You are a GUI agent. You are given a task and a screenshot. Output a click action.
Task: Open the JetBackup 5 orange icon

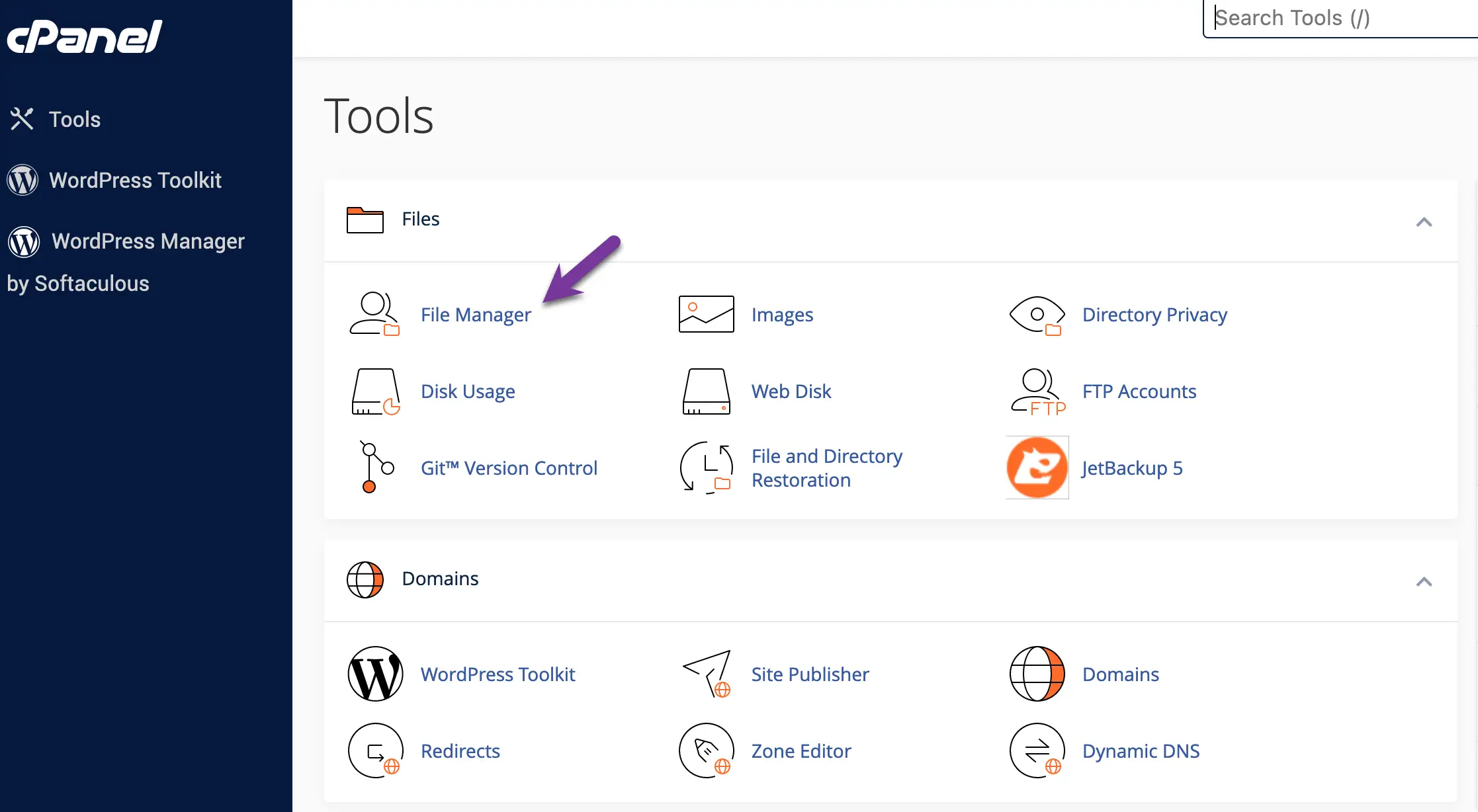tap(1036, 467)
